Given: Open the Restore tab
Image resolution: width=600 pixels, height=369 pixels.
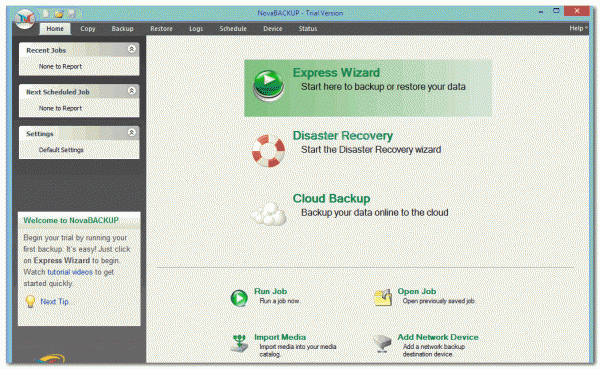Looking at the screenshot, I should (x=161, y=29).
